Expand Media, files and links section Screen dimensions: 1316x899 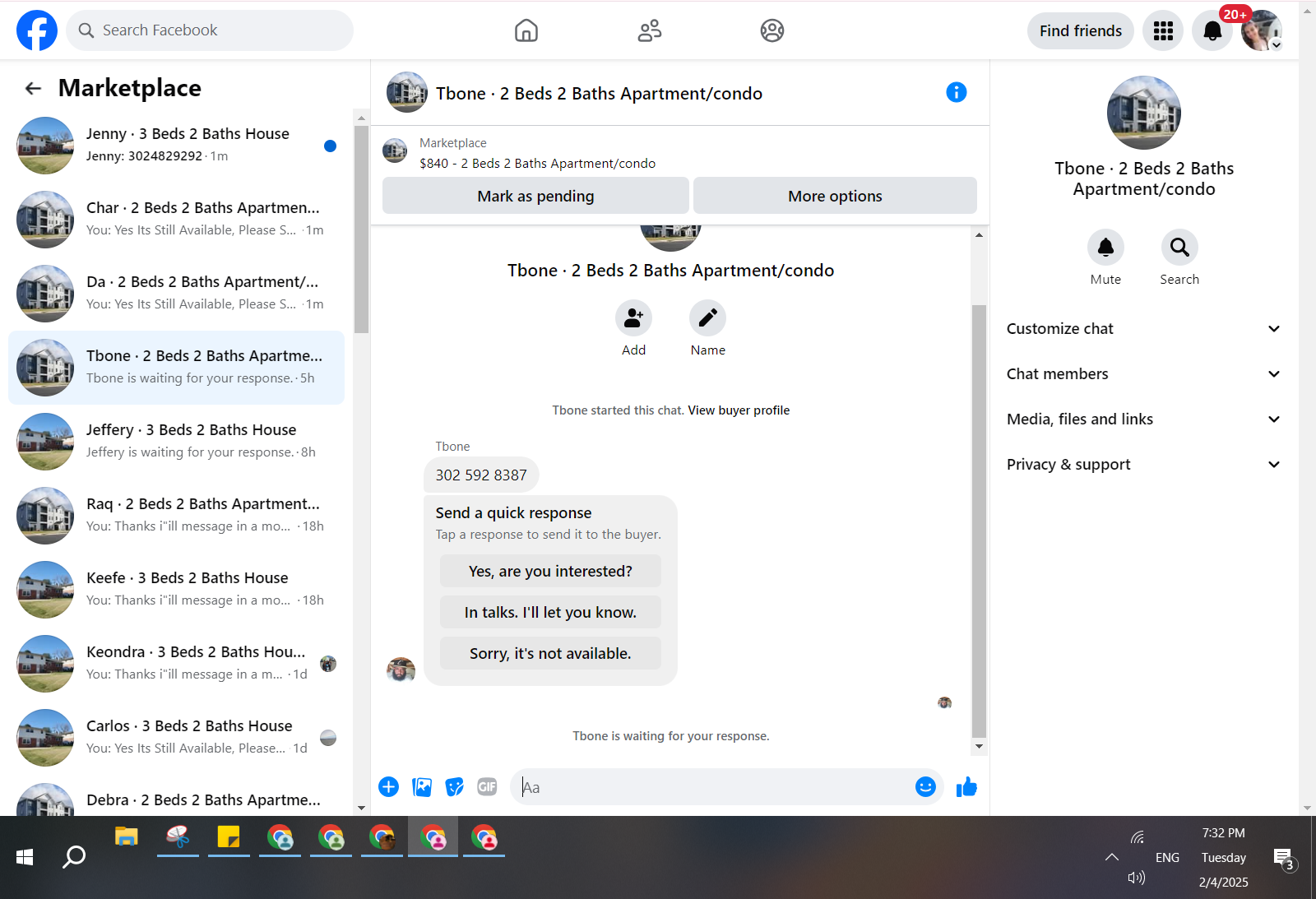tap(1143, 419)
